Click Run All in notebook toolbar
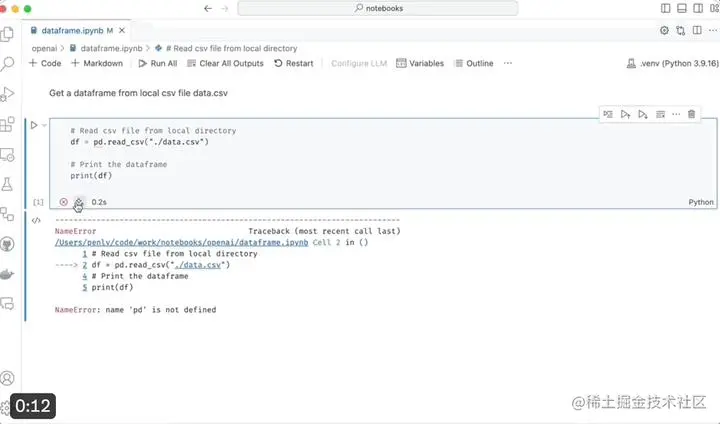 click(x=158, y=63)
